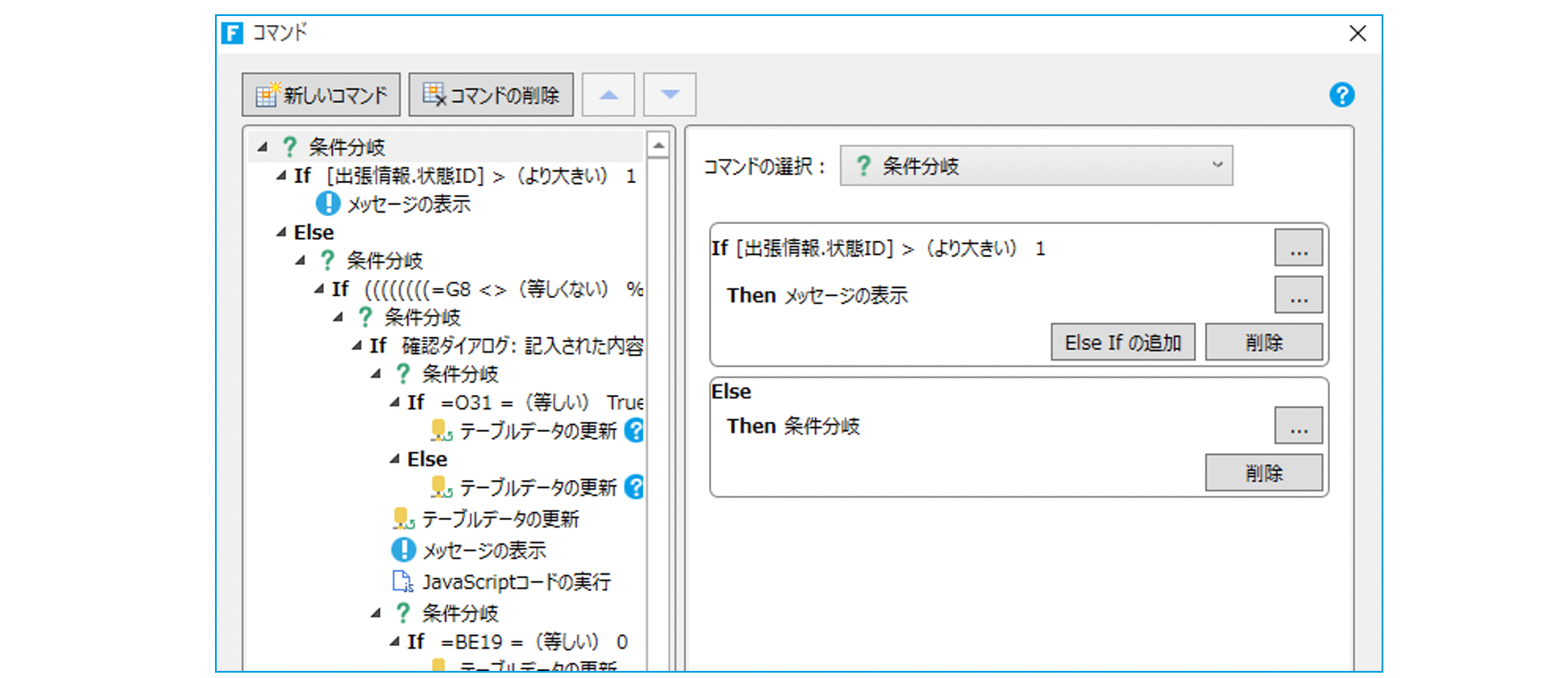Click the コマンドの選択： label
The image size is (1568, 678).
[765, 166]
